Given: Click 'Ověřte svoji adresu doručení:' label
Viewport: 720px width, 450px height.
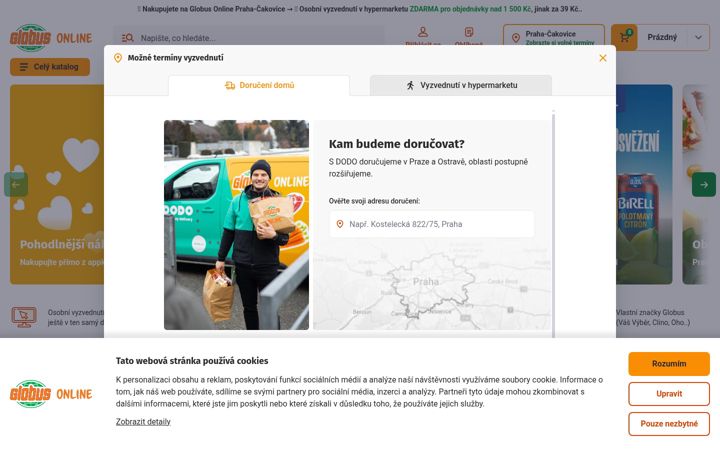Looking at the screenshot, I should [374, 201].
